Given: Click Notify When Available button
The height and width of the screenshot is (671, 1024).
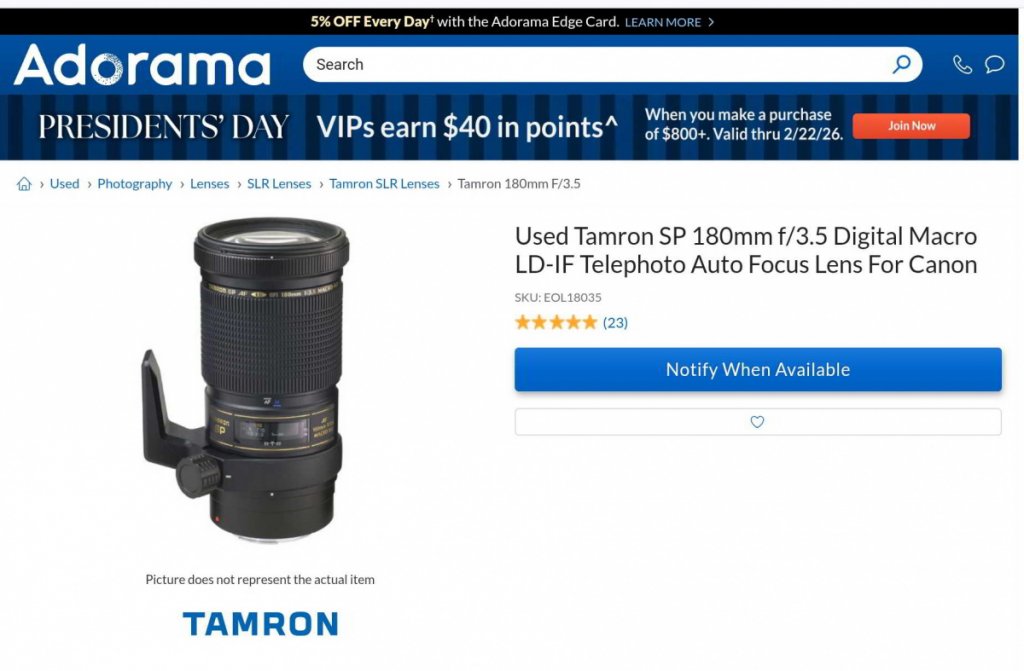Looking at the screenshot, I should (758, 369).
